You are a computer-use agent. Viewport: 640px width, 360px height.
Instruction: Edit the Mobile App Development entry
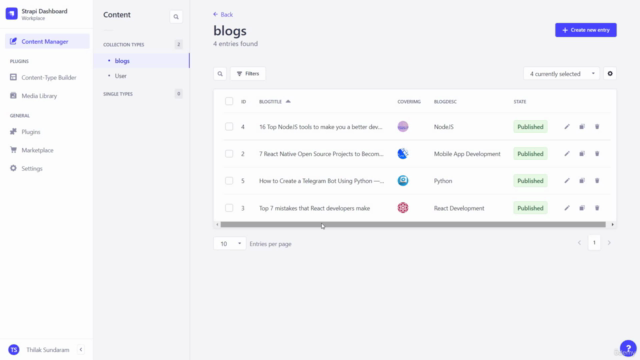coord(567,154)
